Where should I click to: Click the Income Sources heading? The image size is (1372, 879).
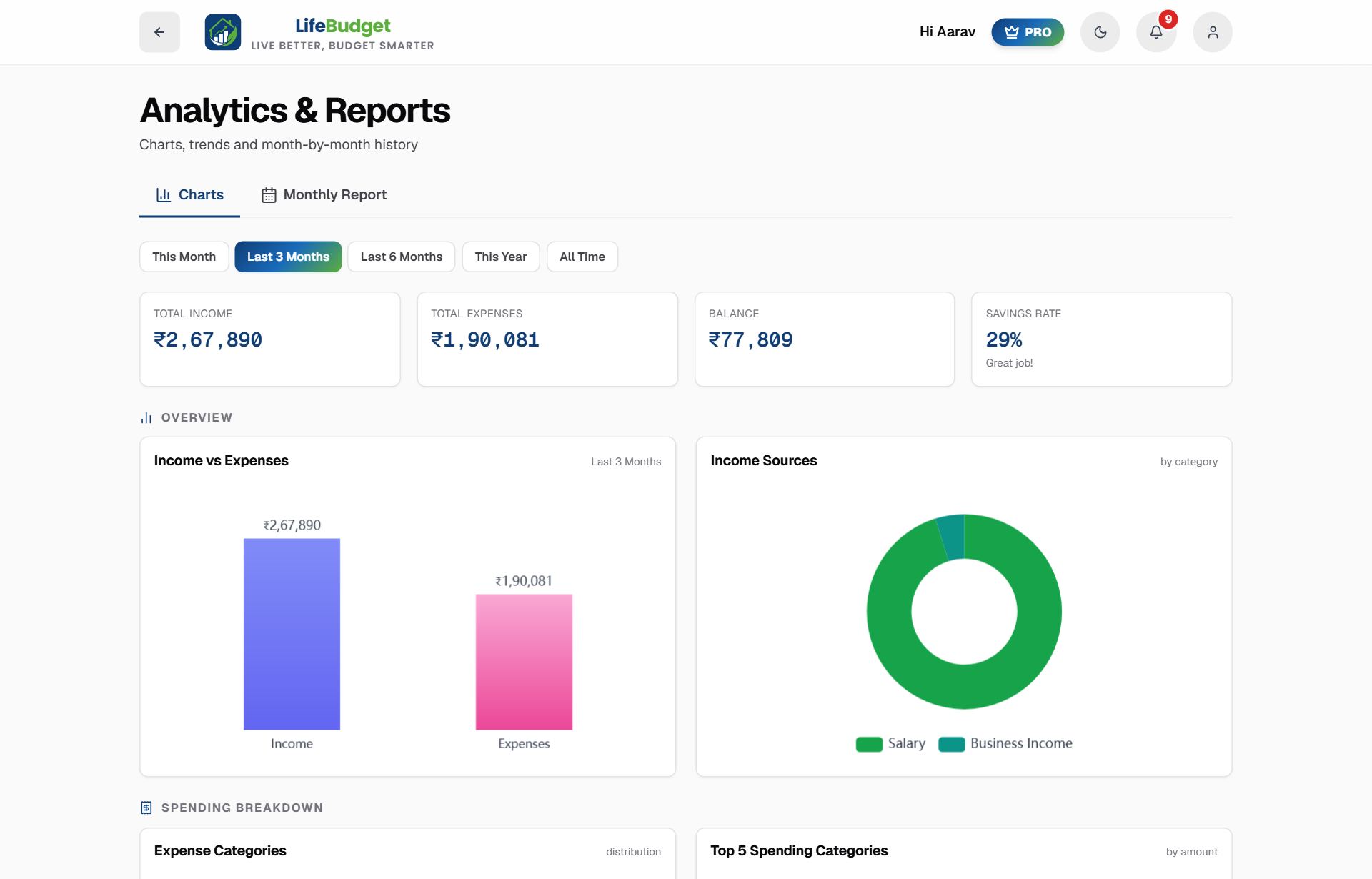coord(763,461)
